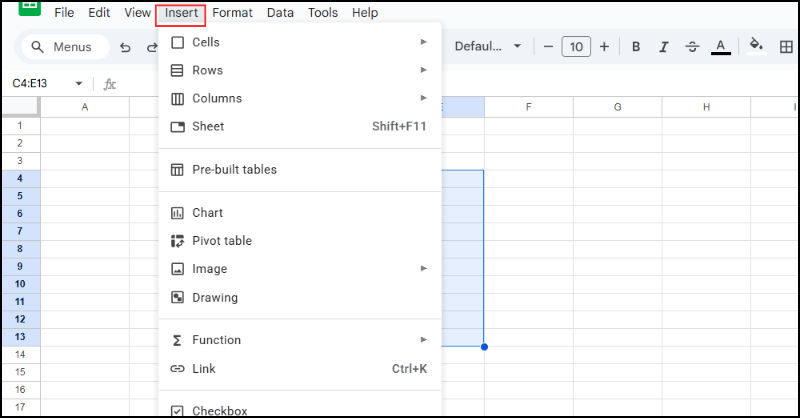Open the Format menu
This screenshot has height=418, width=800.
[232, 13]
